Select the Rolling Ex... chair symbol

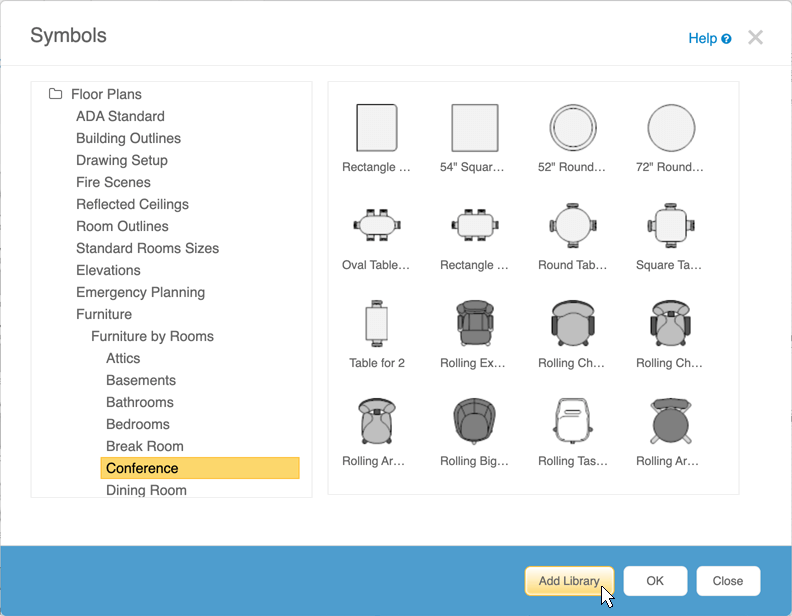click(x=475, y=323)
